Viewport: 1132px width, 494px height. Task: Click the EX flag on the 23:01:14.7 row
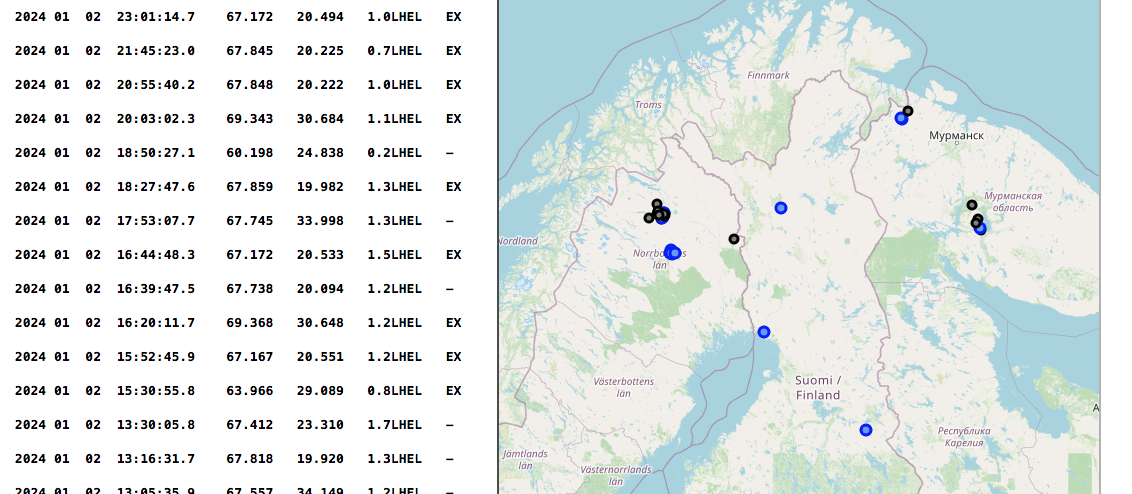click(453, 17)
